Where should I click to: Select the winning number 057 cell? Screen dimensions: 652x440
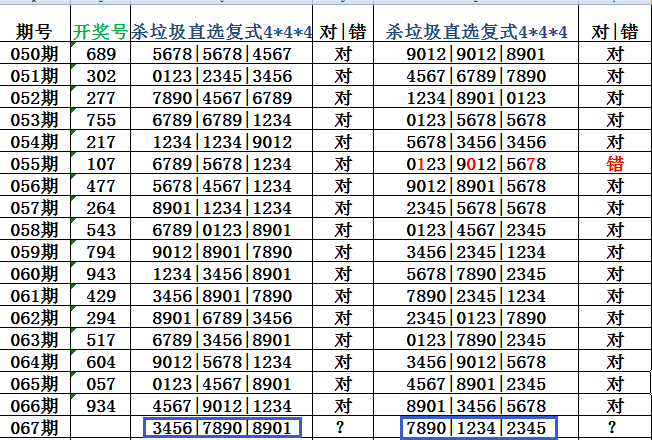coord(101,384)
